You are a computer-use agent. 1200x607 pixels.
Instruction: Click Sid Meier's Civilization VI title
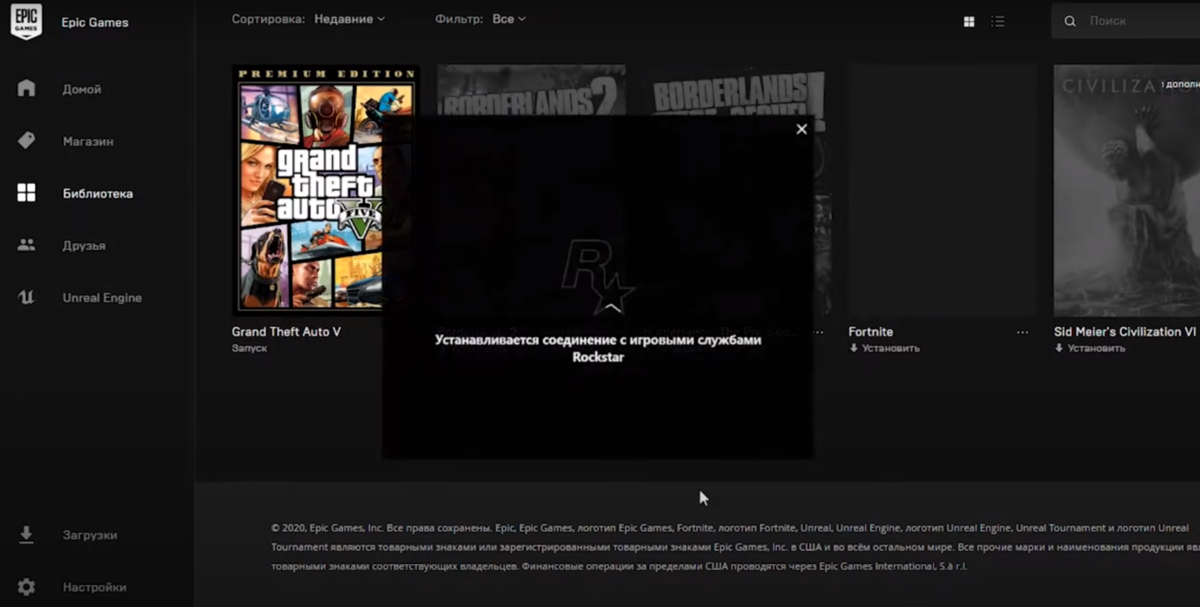point(1125,331)
